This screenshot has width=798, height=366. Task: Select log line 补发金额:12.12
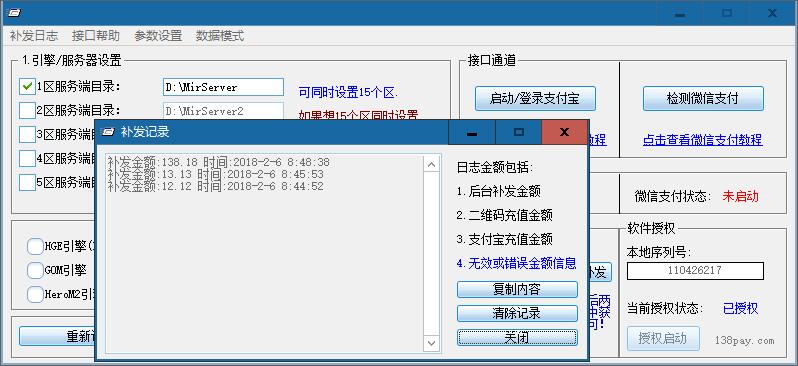point(216,187)
